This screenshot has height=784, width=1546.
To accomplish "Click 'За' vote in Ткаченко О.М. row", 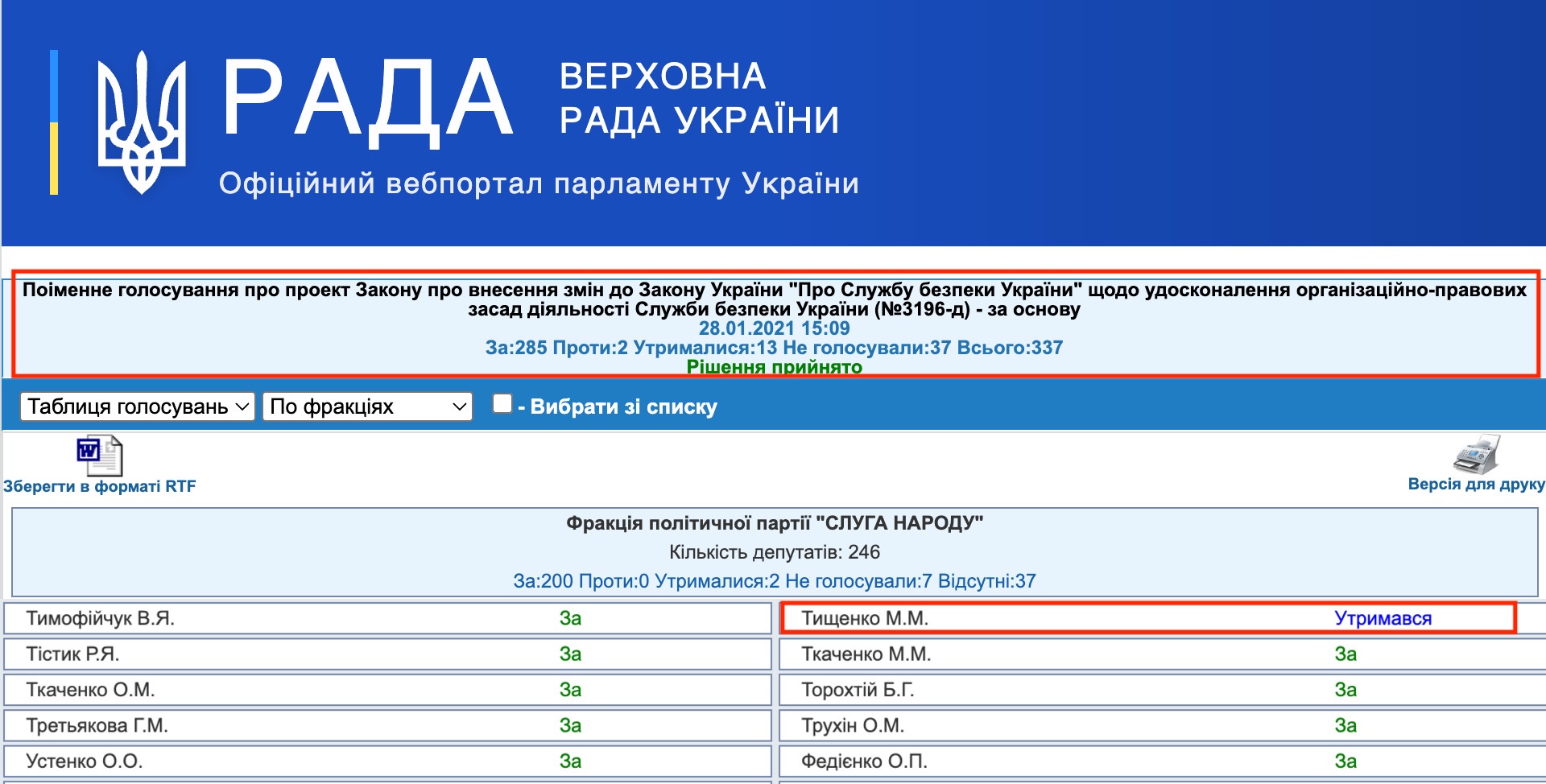I will click(570, 690).
